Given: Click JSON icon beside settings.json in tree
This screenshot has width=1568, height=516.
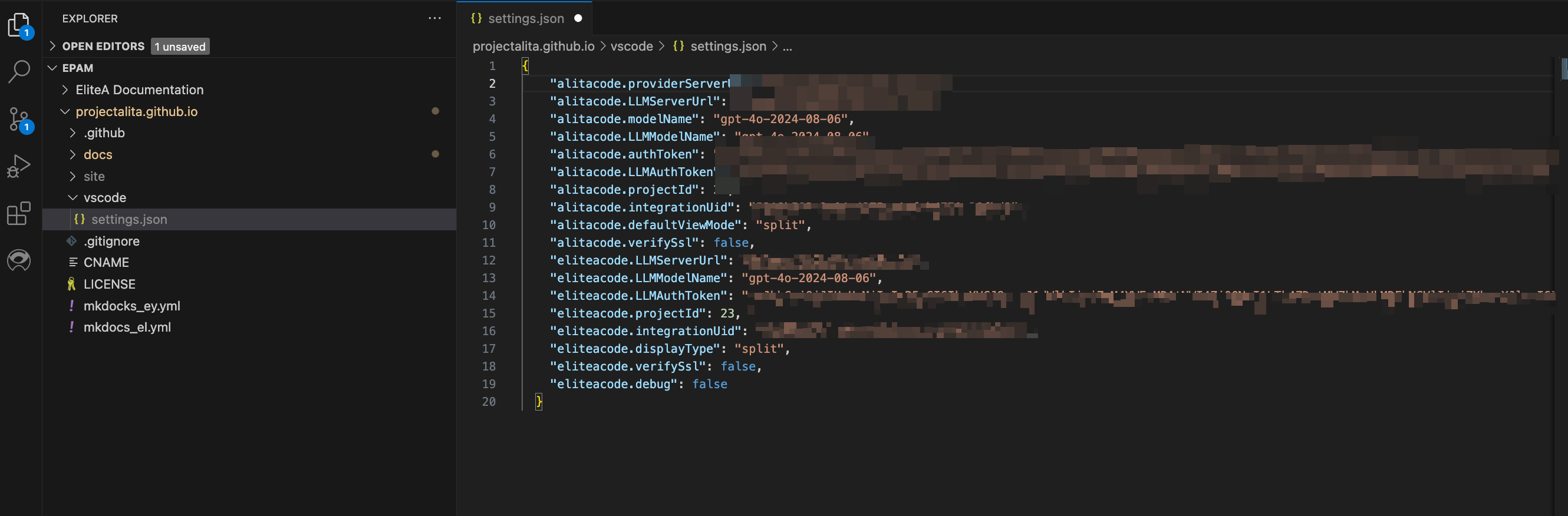Looking at the screenshot, I should 79,219.
